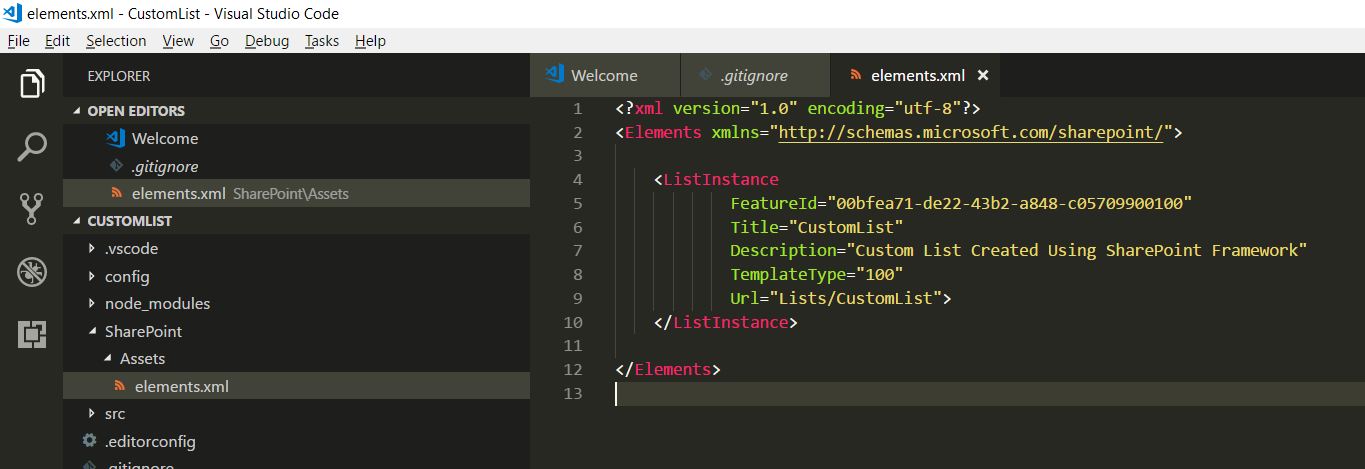Expand the node_modules folder
The image size is (1365, 469).
(x=92, y=304)
